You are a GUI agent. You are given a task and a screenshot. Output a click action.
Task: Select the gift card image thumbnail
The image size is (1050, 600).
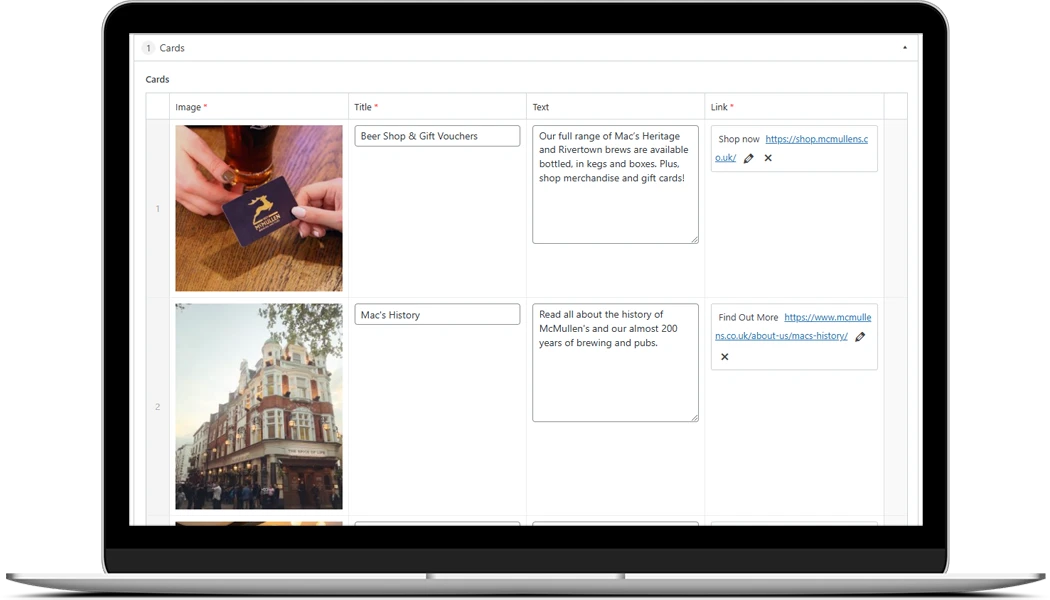tap(258, 208)
